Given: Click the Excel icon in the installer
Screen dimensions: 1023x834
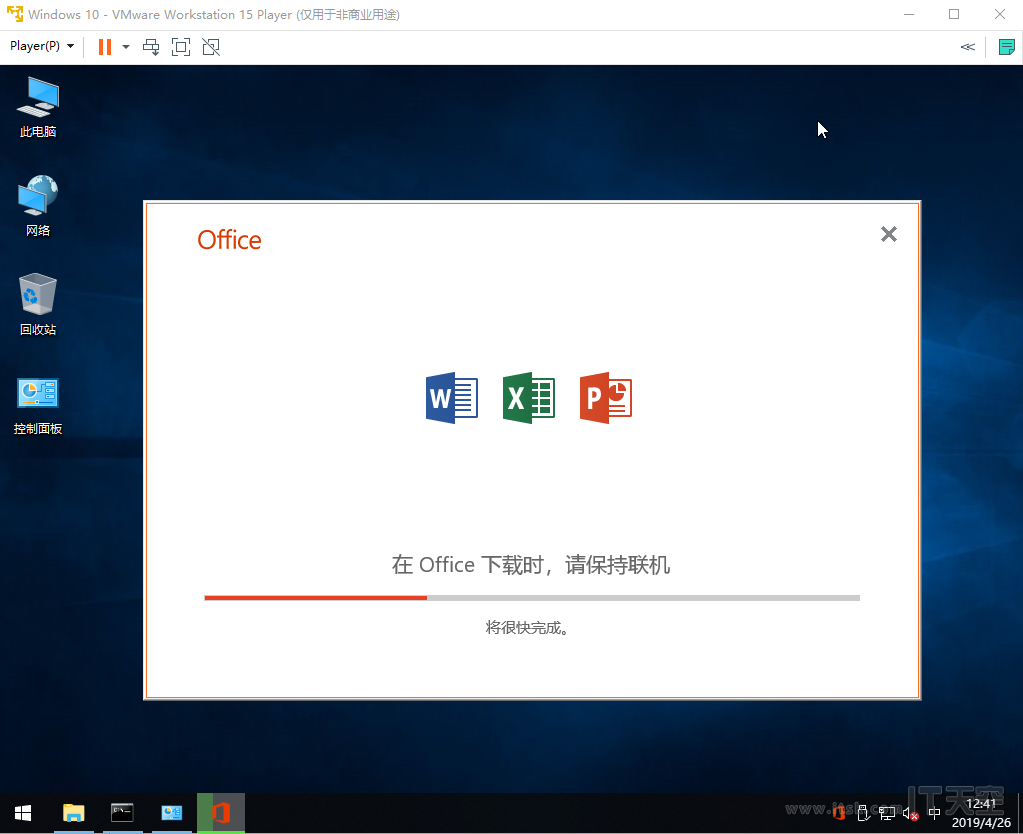Looking at the screenshot, I should pyautogui.click(x=528, y=398).
